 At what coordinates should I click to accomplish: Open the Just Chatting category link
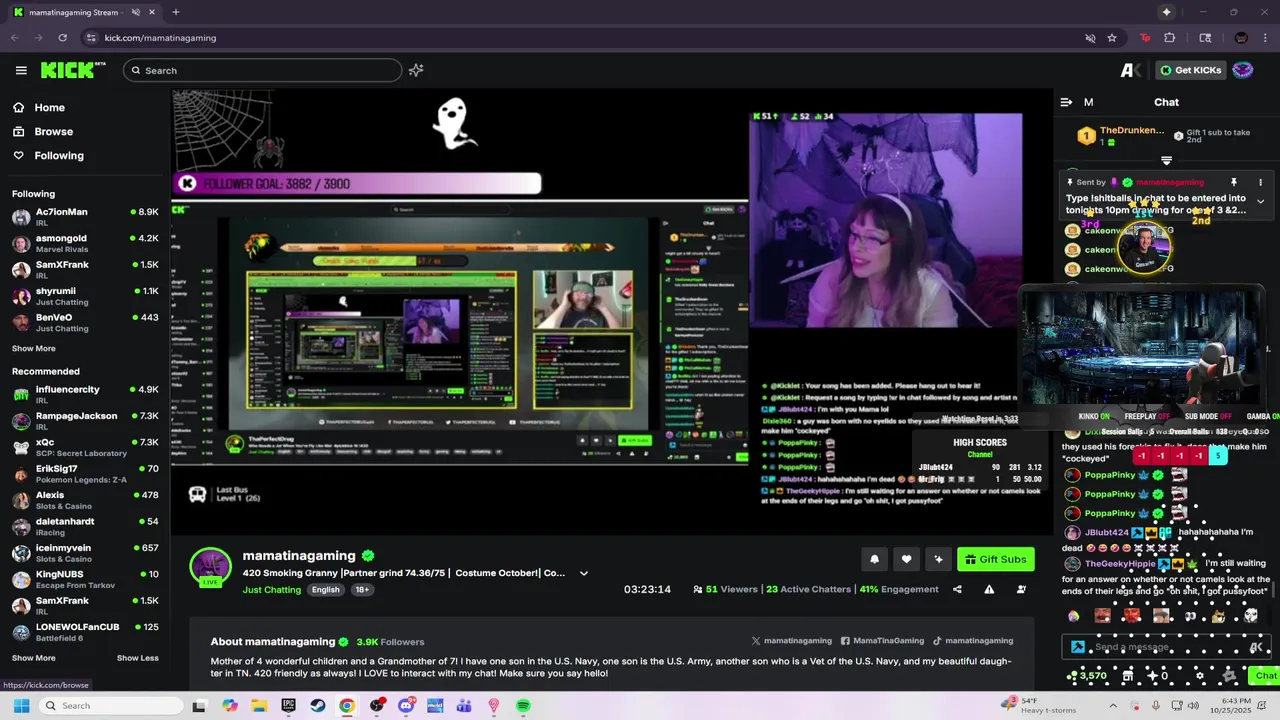(x=271, y=590)
